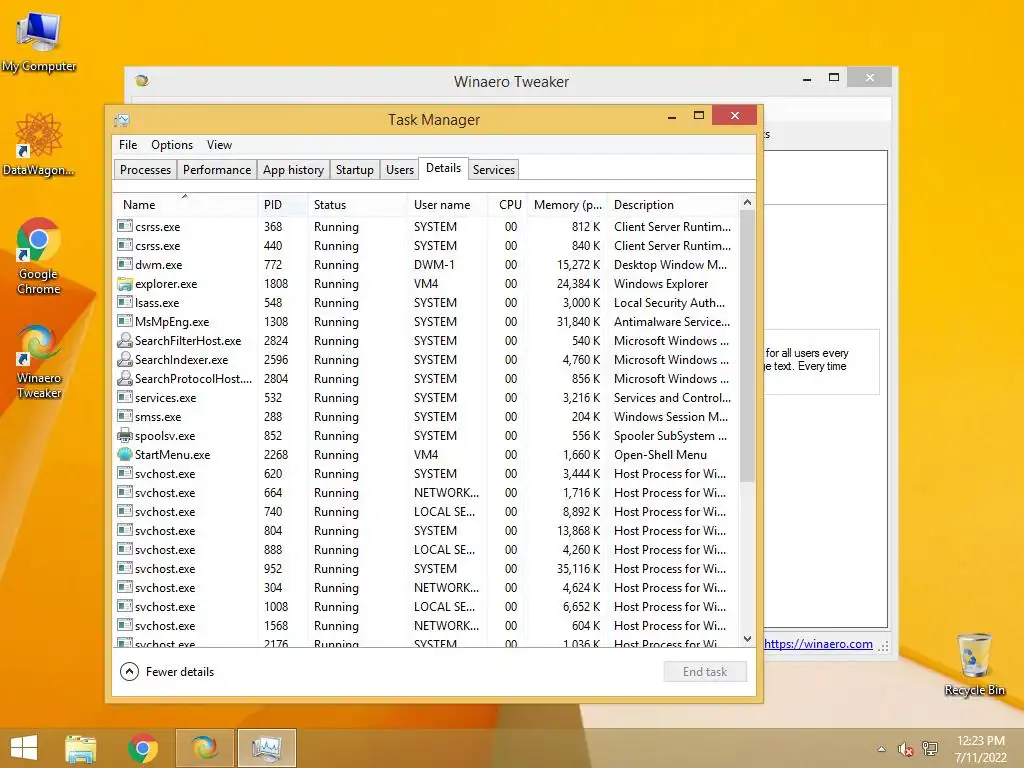Open File Explorer from the taskbar

click(81, 748)
